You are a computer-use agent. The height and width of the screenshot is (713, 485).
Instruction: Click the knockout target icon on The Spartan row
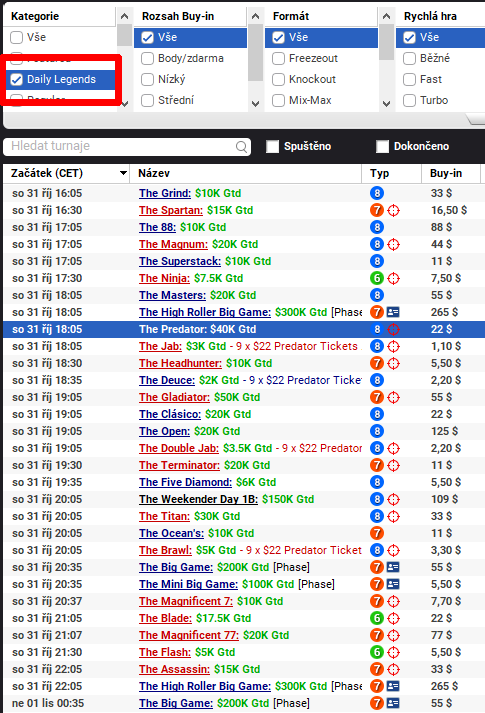coord(393,210)
